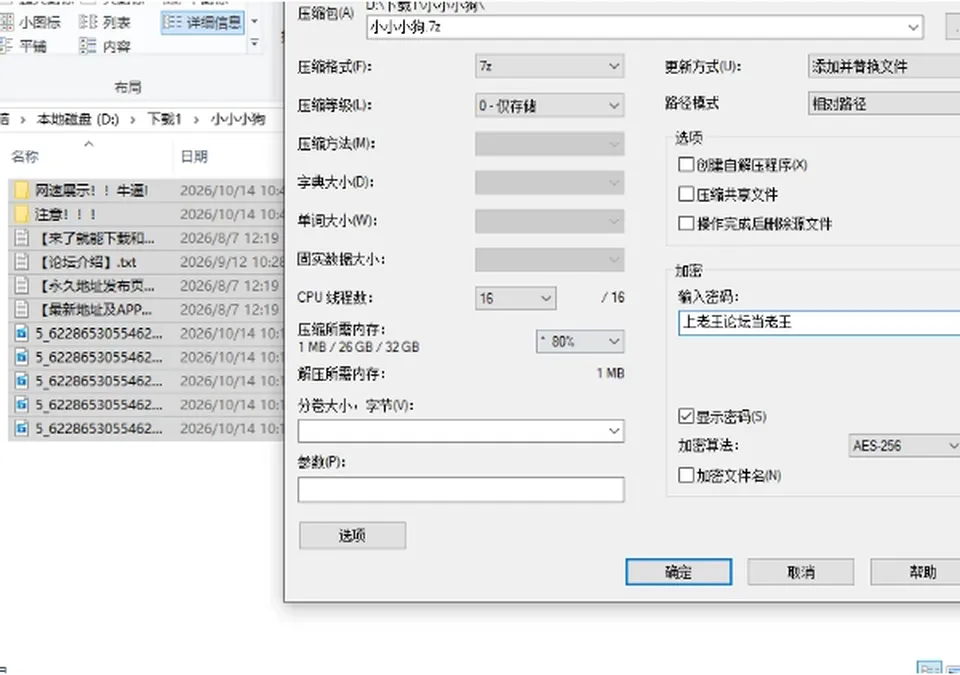Image resolution: width=960 pixels, height=675 pixels.
Task: Click 小小小狗 in the Explorer breadcrumb
Action: (x=238, y=119)
